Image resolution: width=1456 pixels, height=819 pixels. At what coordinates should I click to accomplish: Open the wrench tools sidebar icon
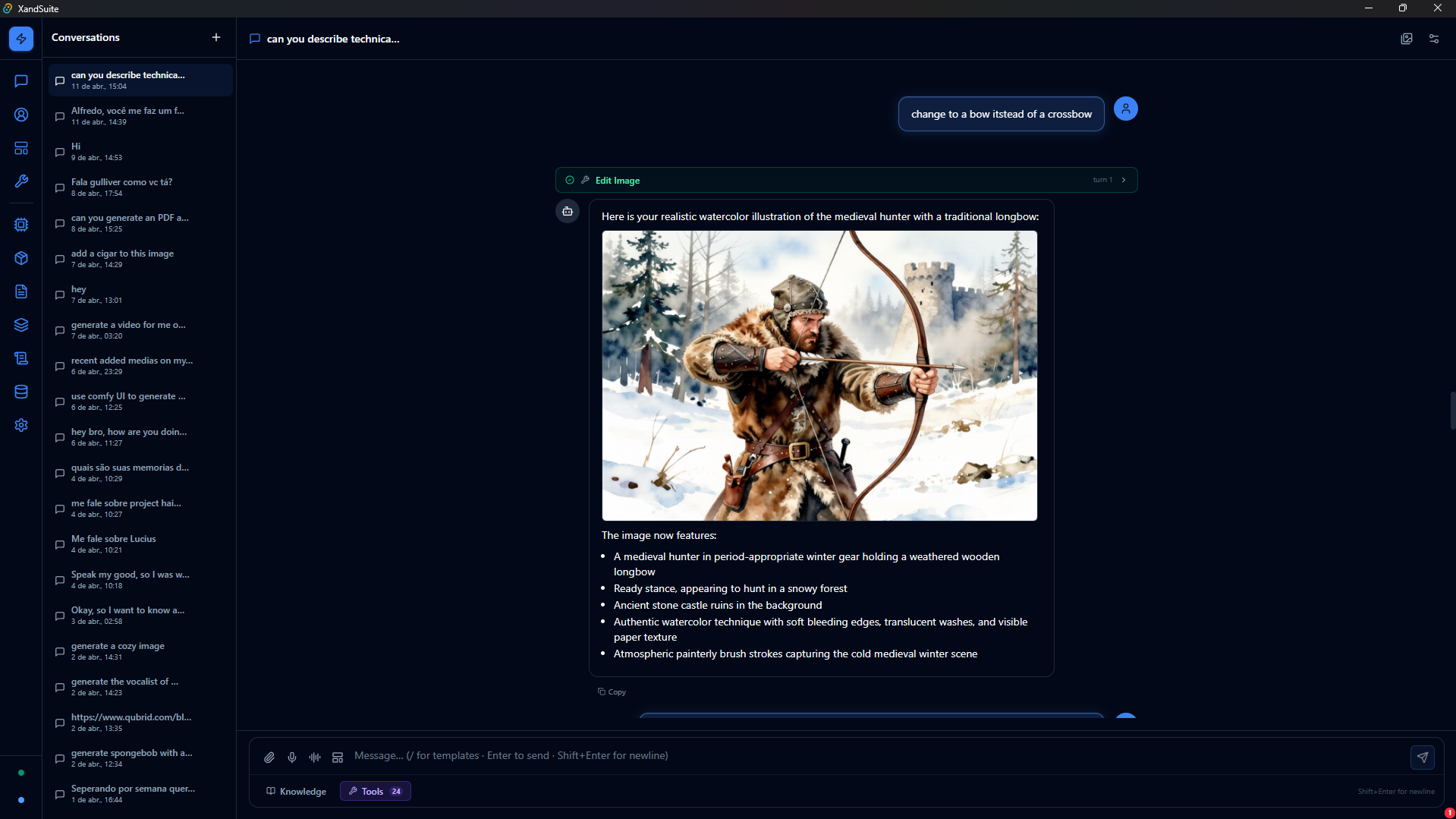tap(20, 181)
